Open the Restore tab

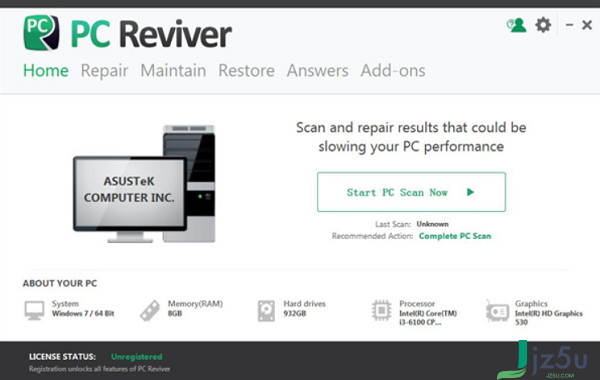[246, 71]
